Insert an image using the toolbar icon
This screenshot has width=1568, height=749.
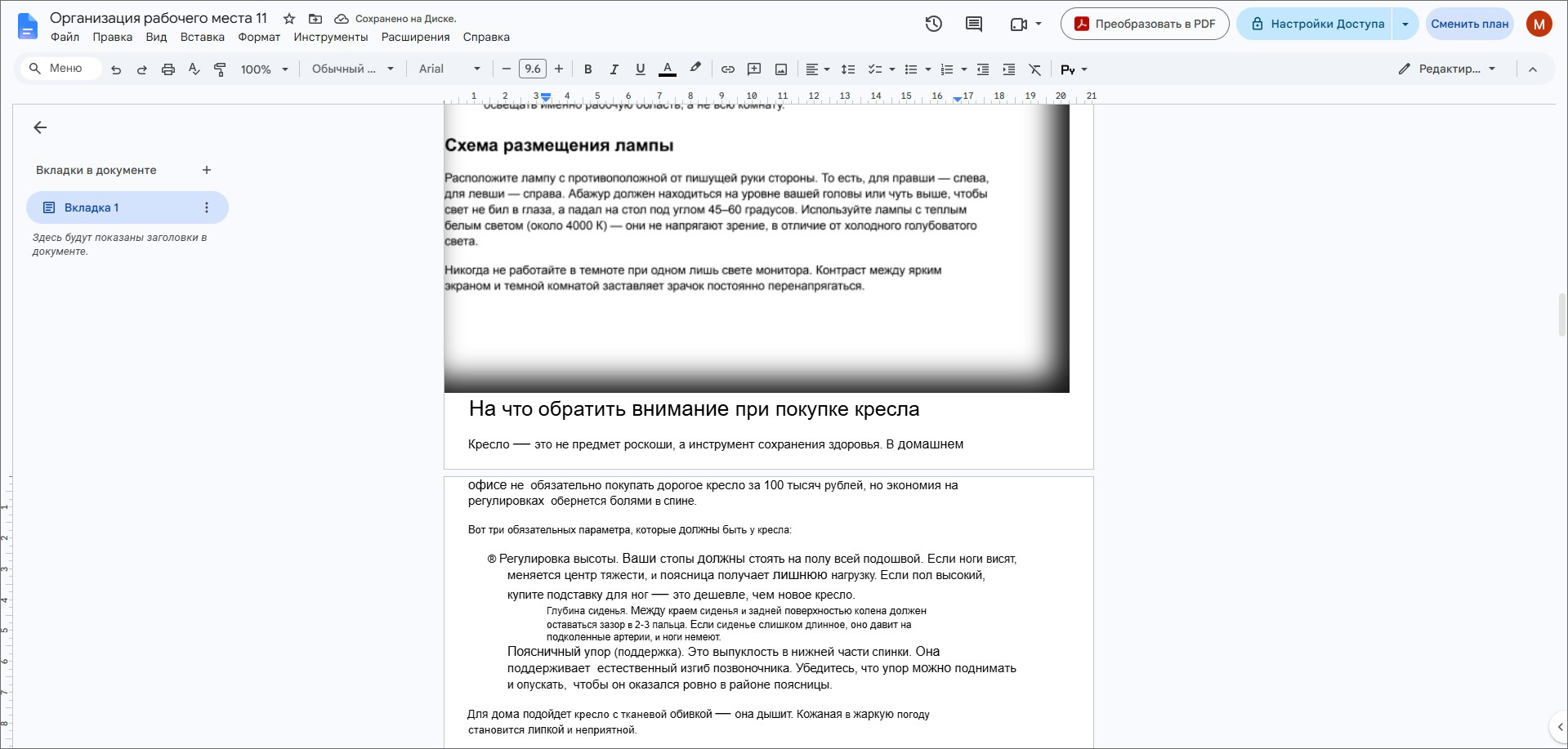pos(781,69)
